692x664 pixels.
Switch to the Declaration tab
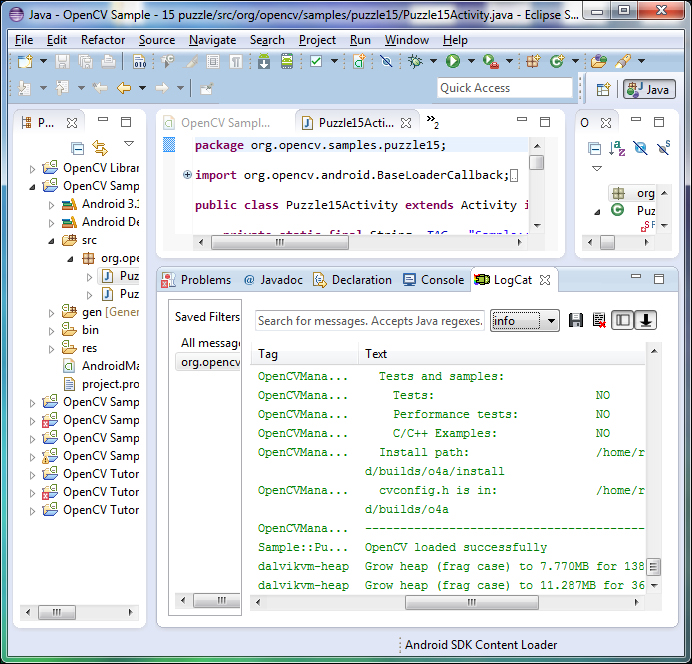(352, 280)
